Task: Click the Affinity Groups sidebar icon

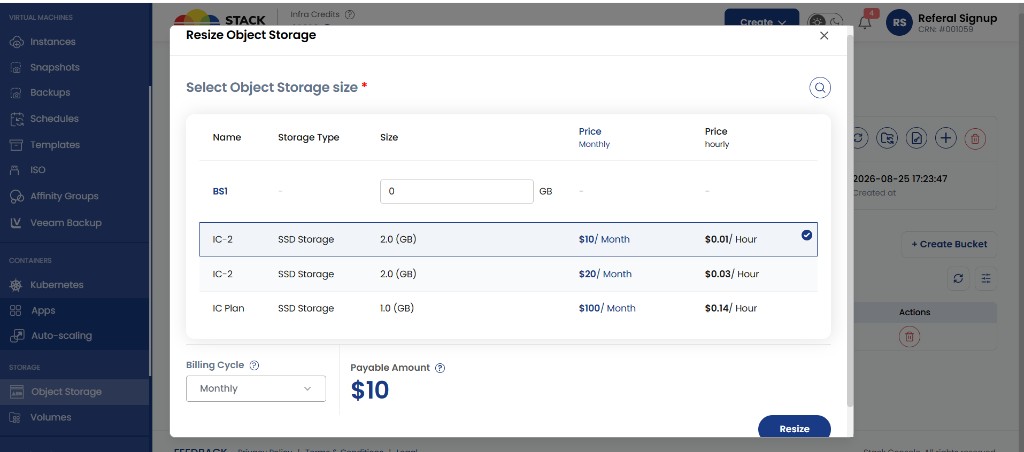Action: [17, 196]
